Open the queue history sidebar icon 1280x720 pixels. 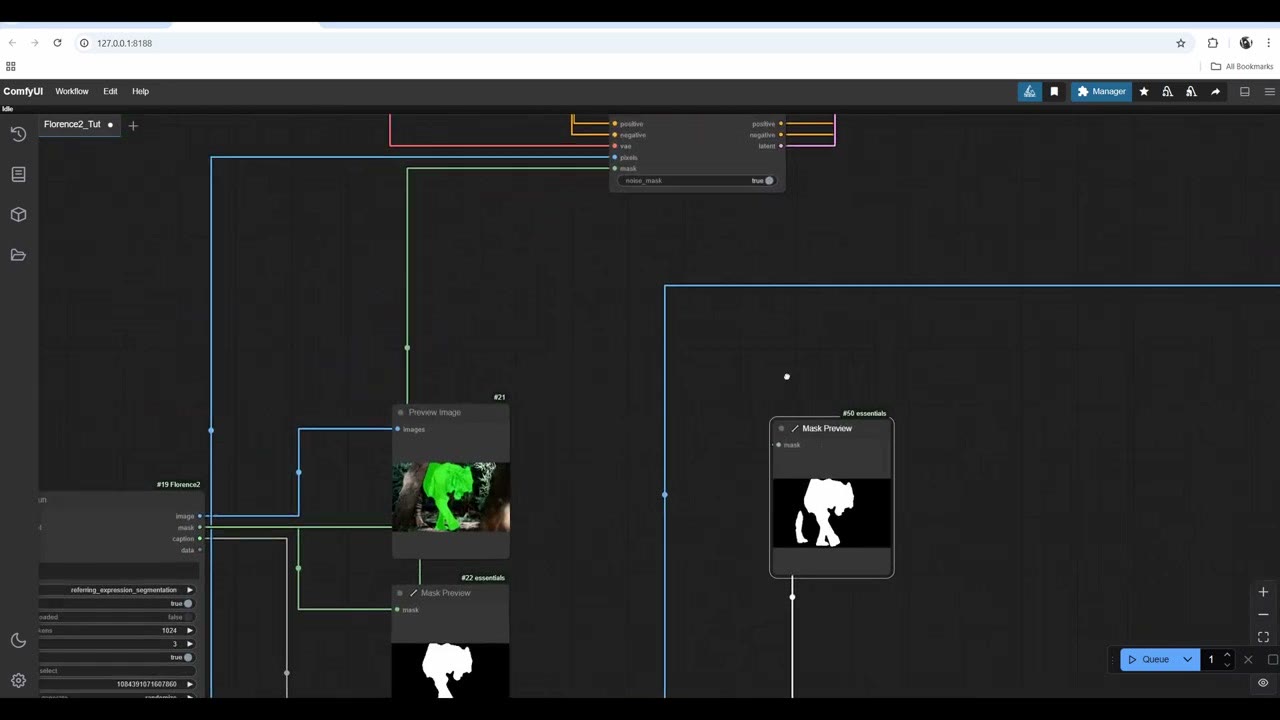tap(18, 134)
